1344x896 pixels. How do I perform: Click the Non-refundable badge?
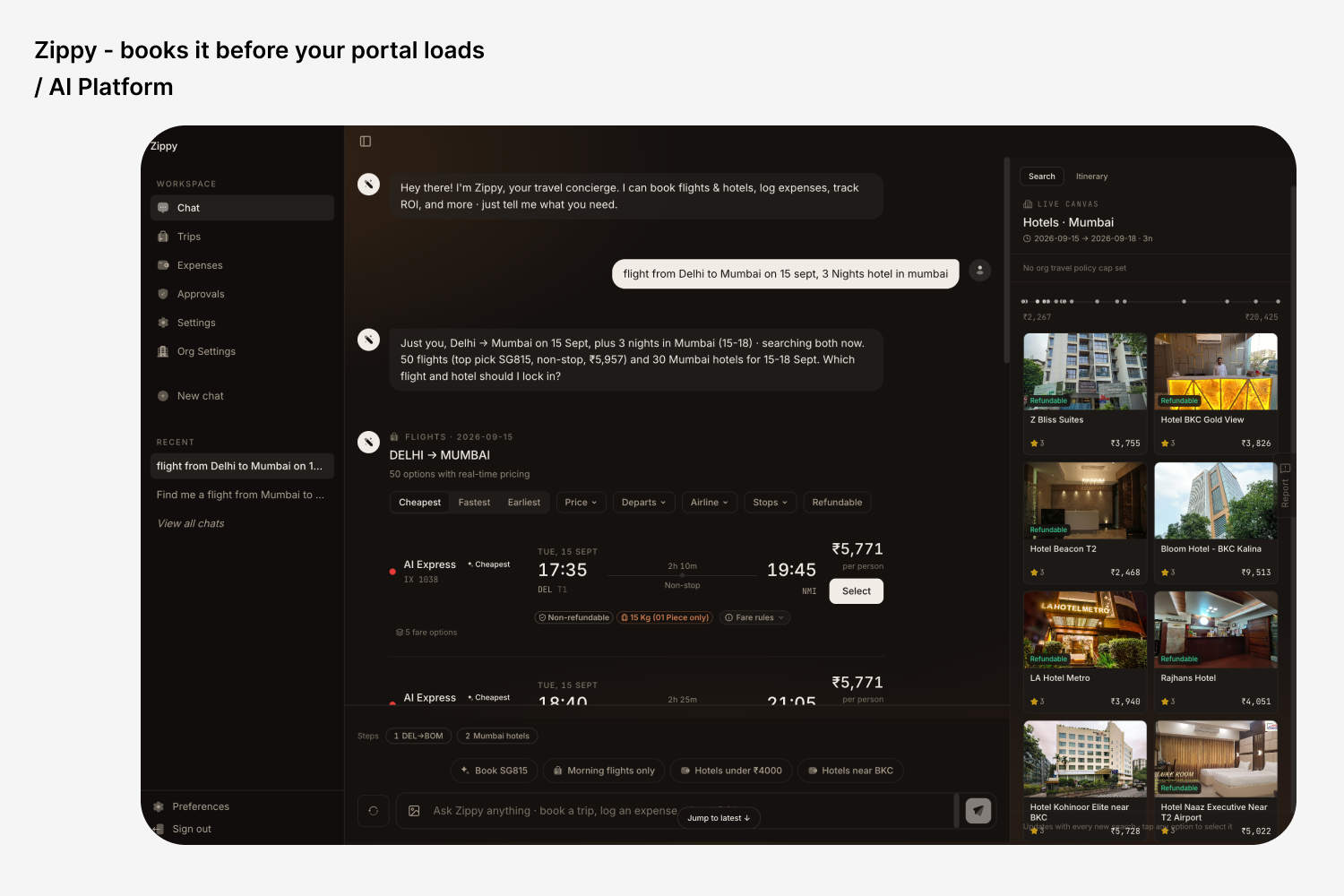[573, 617]
